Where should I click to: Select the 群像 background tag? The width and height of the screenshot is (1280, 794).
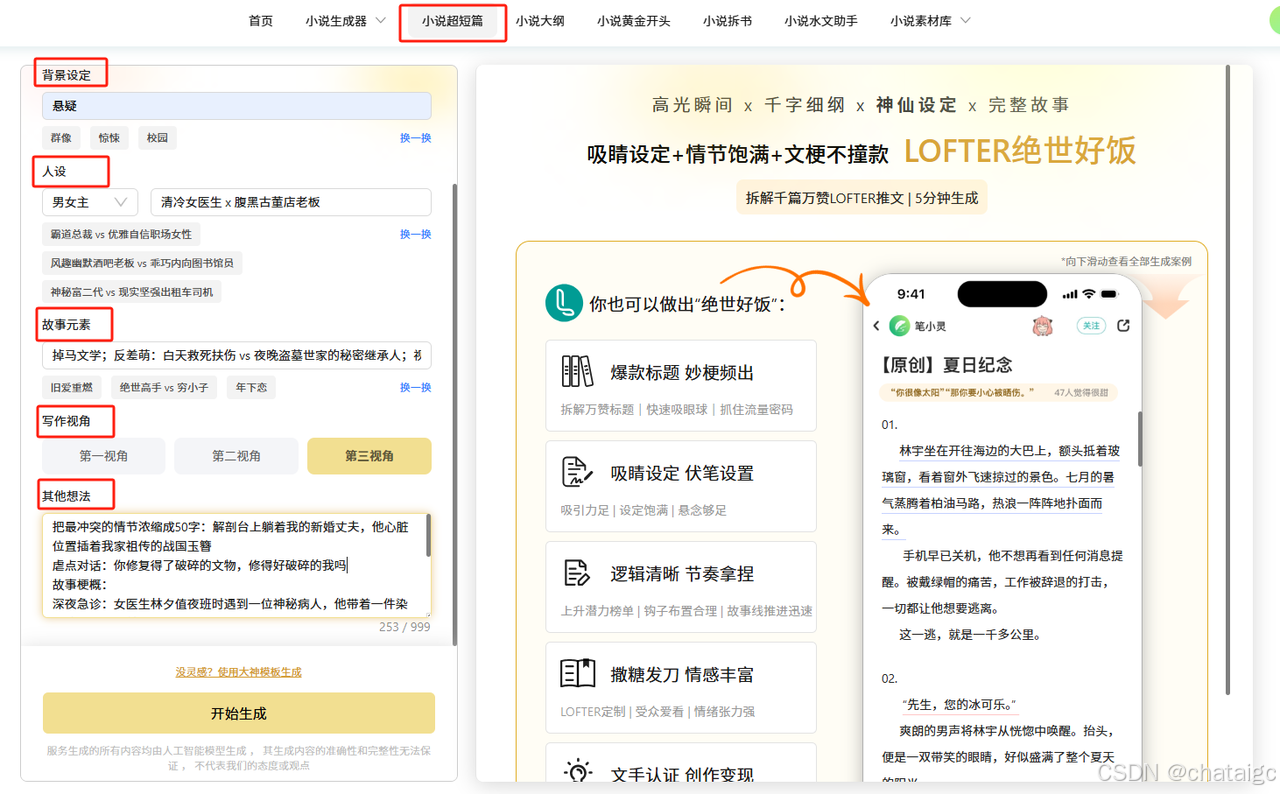[61, 138]
